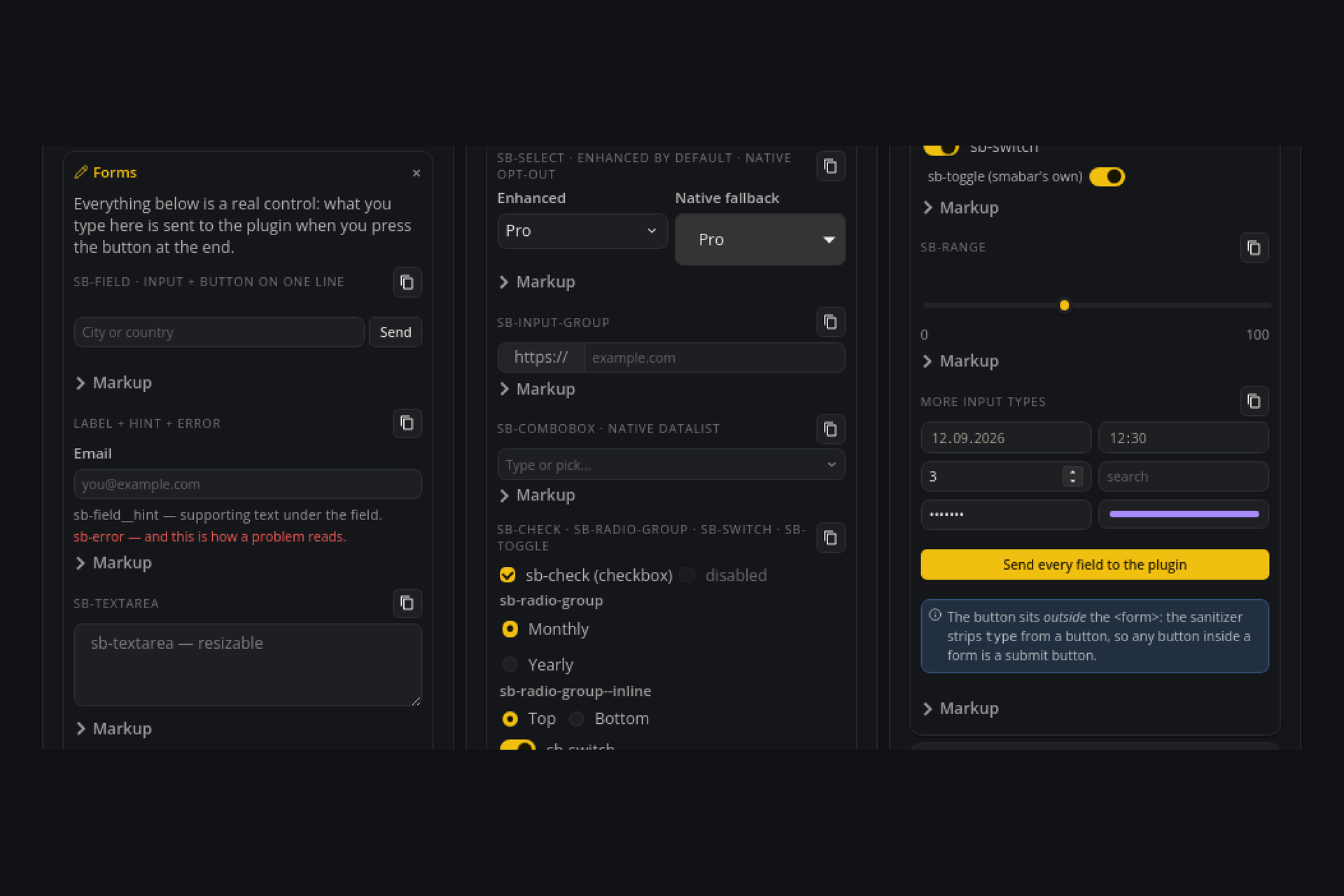Select the Yearly radio option
Image resolution: width=1344 pixels, height=896 pixels.
(510, 664)
